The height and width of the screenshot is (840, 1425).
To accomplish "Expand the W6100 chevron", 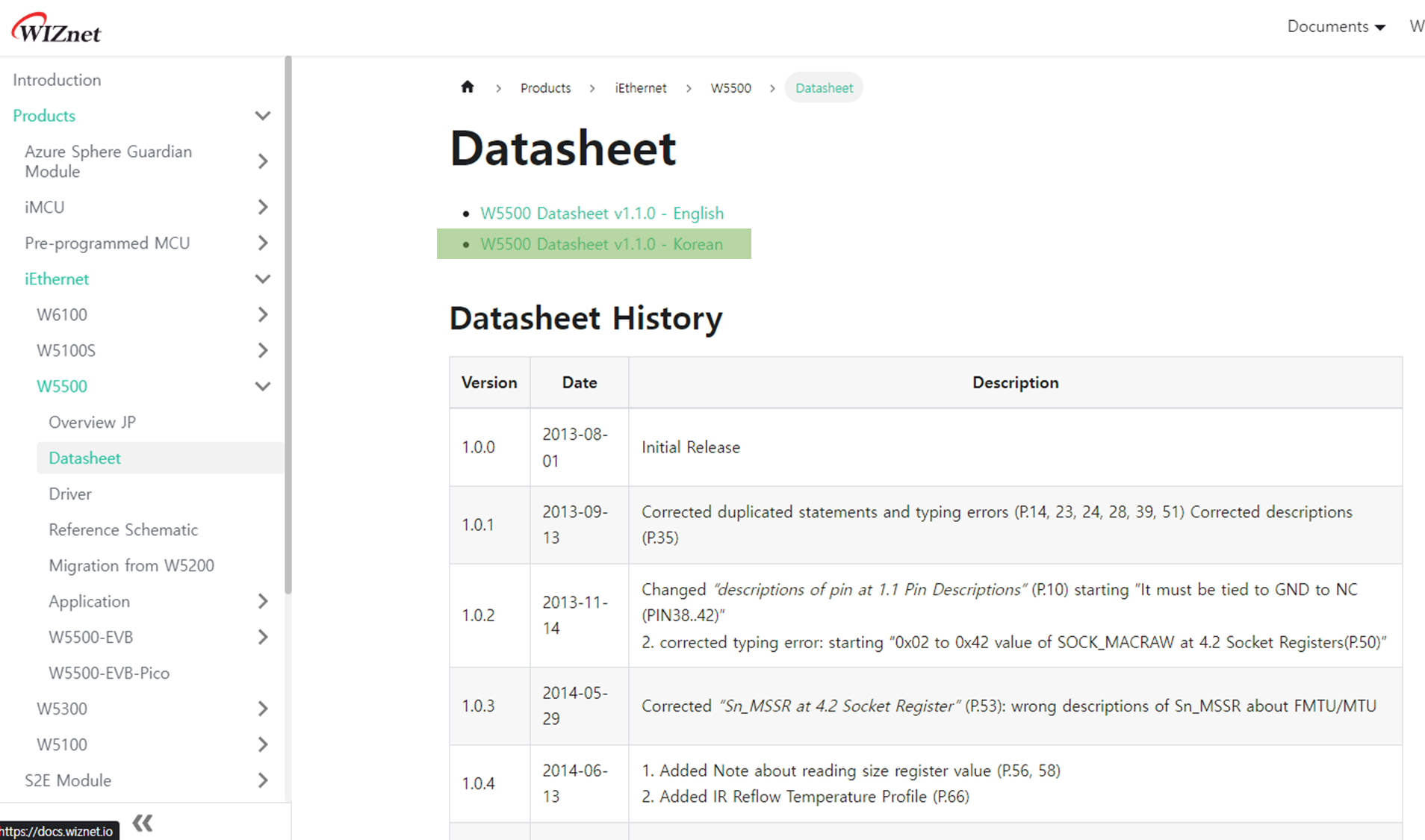I will [263, 314].
